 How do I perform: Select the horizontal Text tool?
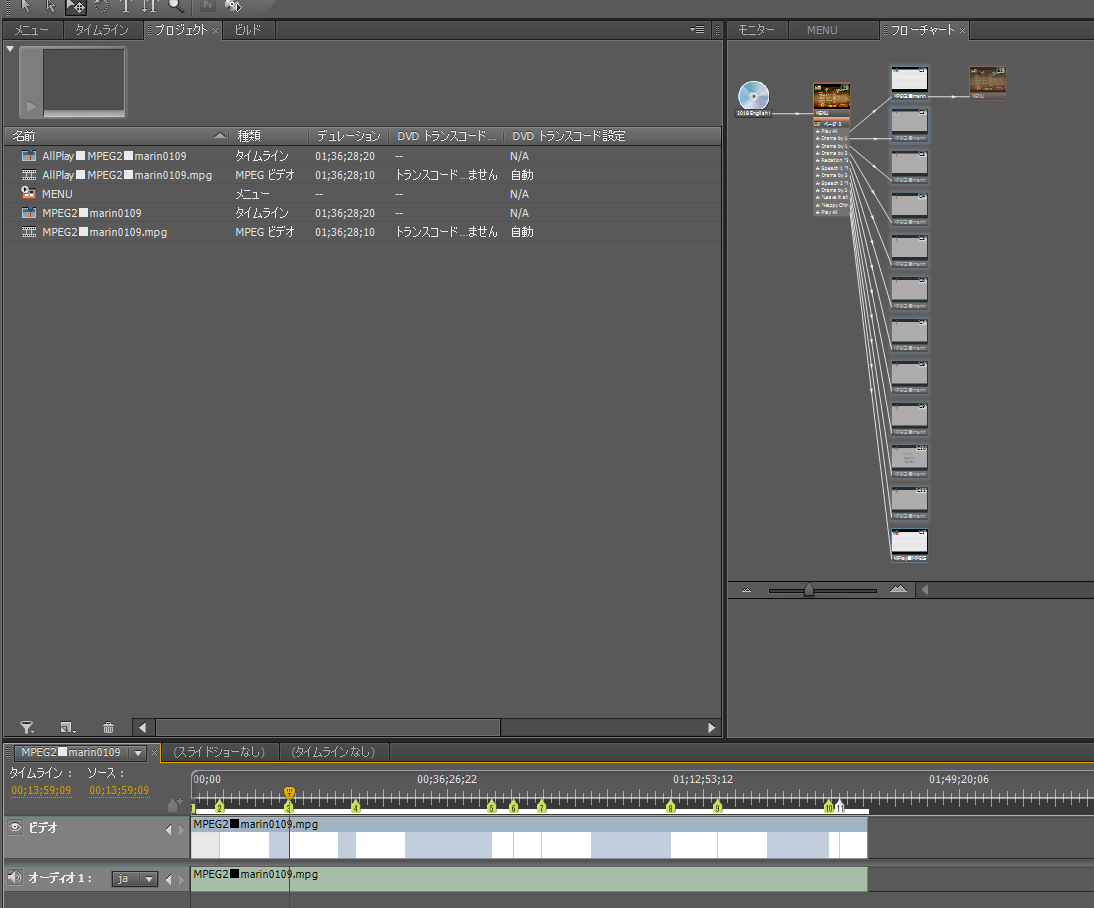[x=126, y=6]
